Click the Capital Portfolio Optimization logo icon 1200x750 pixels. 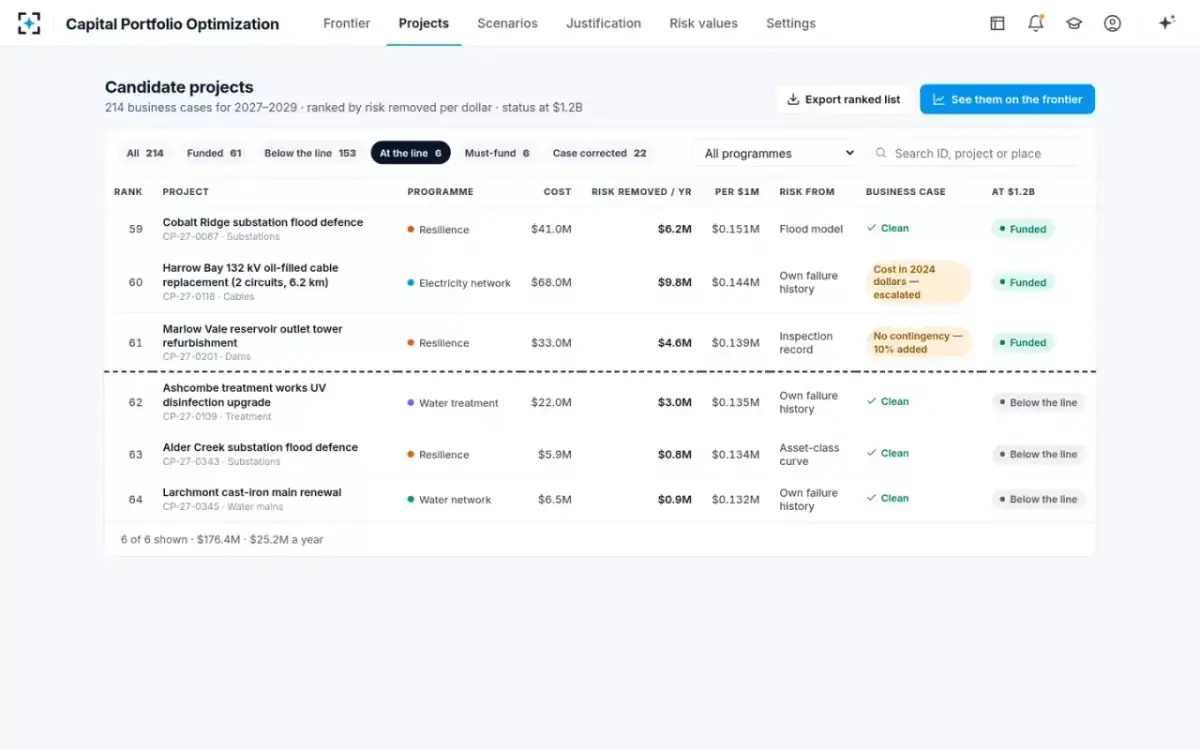pyautogui.click(x=29, y=23)
